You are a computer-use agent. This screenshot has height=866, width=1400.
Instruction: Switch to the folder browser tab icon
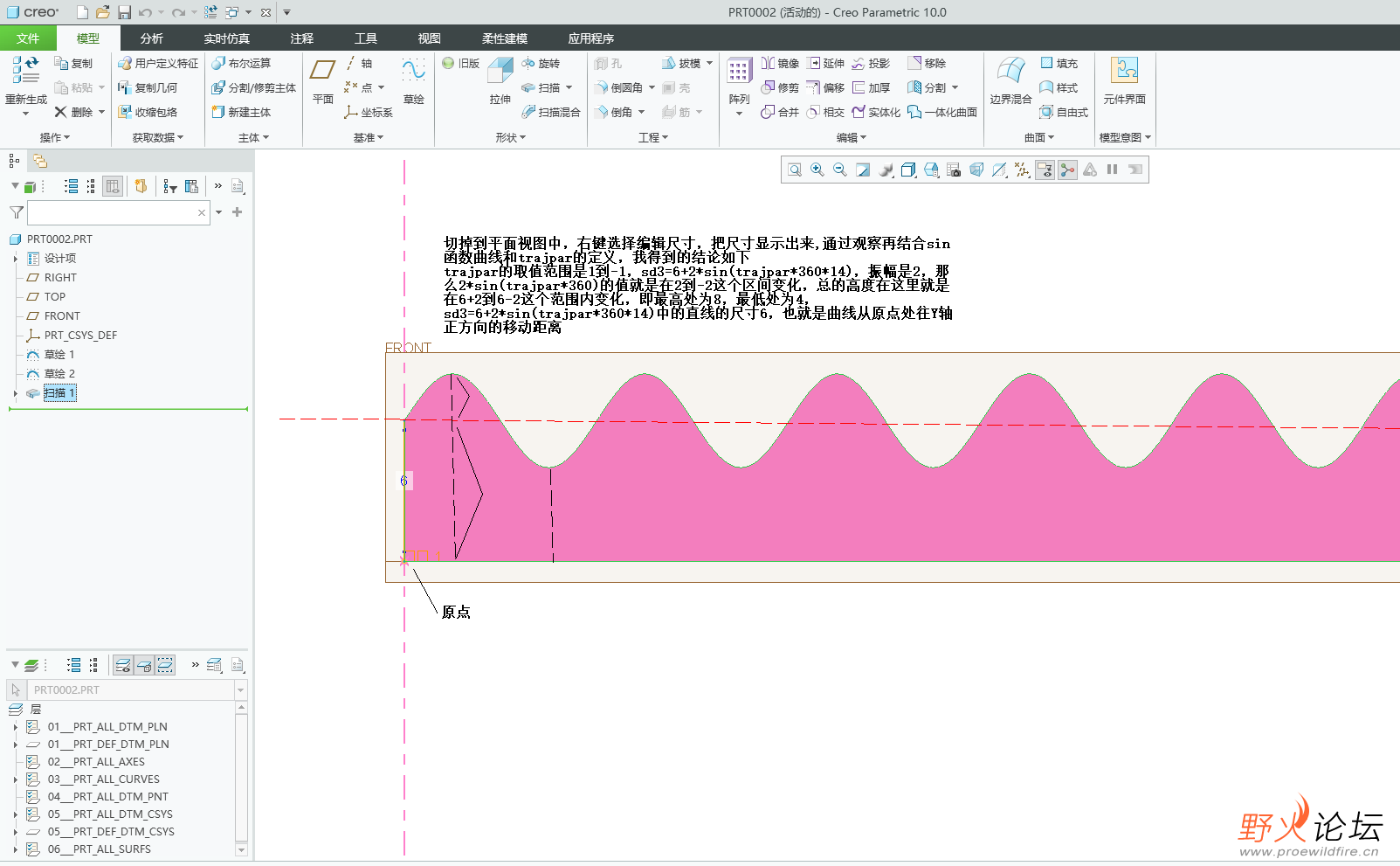[x=40, y=161]
